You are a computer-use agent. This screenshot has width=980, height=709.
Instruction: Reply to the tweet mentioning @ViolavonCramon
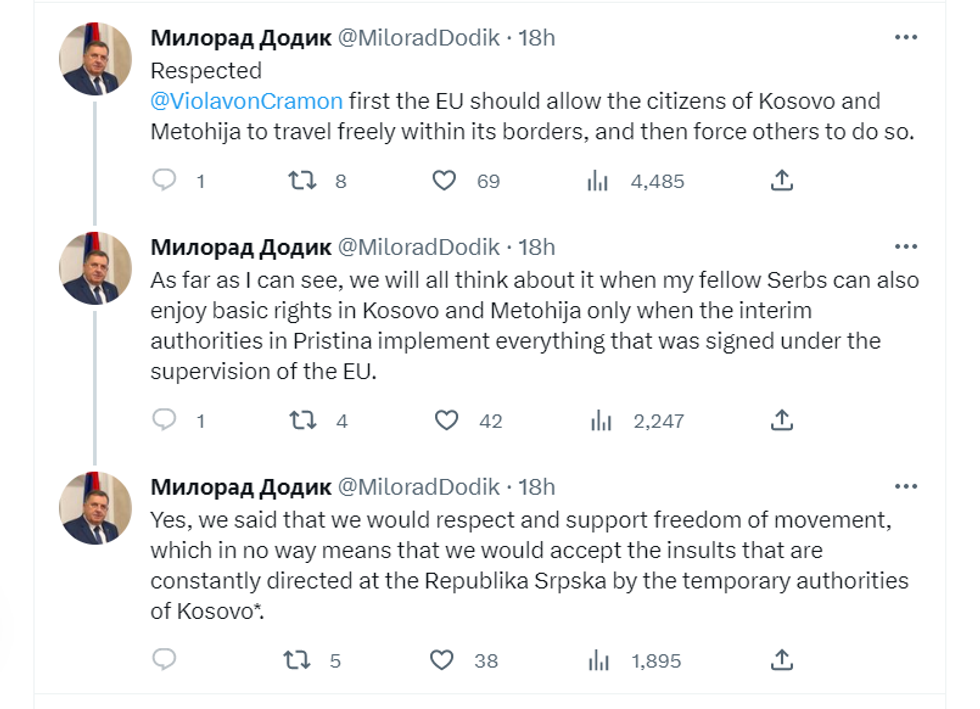(165, 181)
